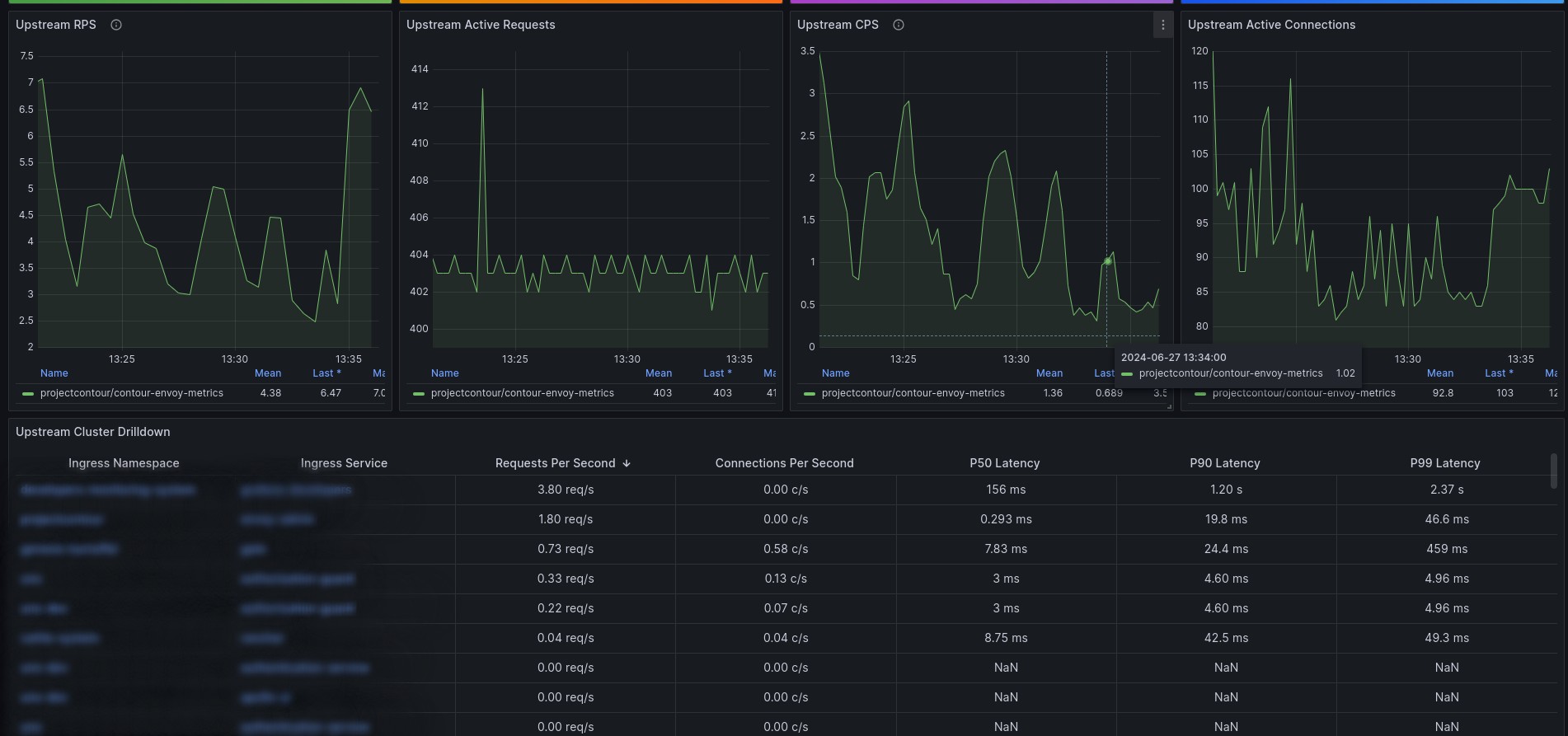Click the Ingress Namespace column header
The width and height of the screenshot is (1568, 736).
pyautogui.click(x=124, y=463)
